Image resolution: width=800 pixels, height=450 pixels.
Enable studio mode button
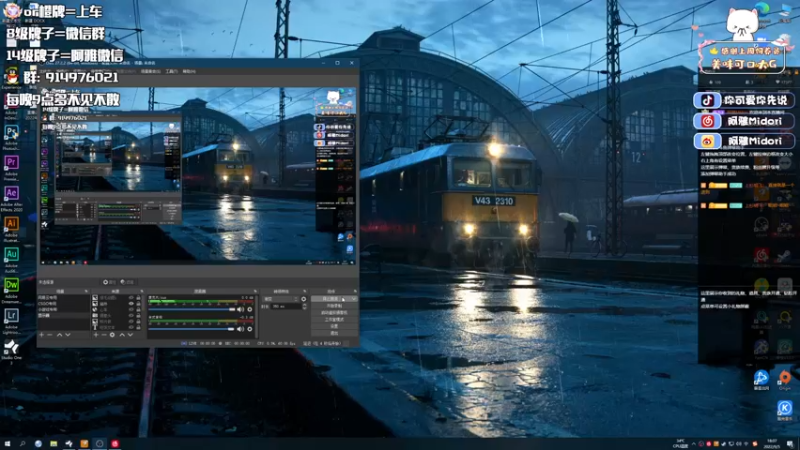[x=334, y=319]
